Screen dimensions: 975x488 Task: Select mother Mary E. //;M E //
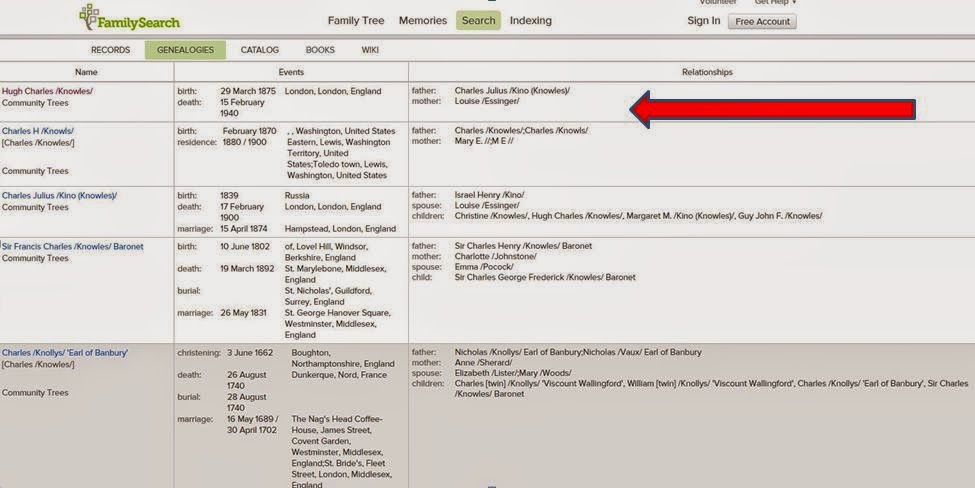coord(484,141)
